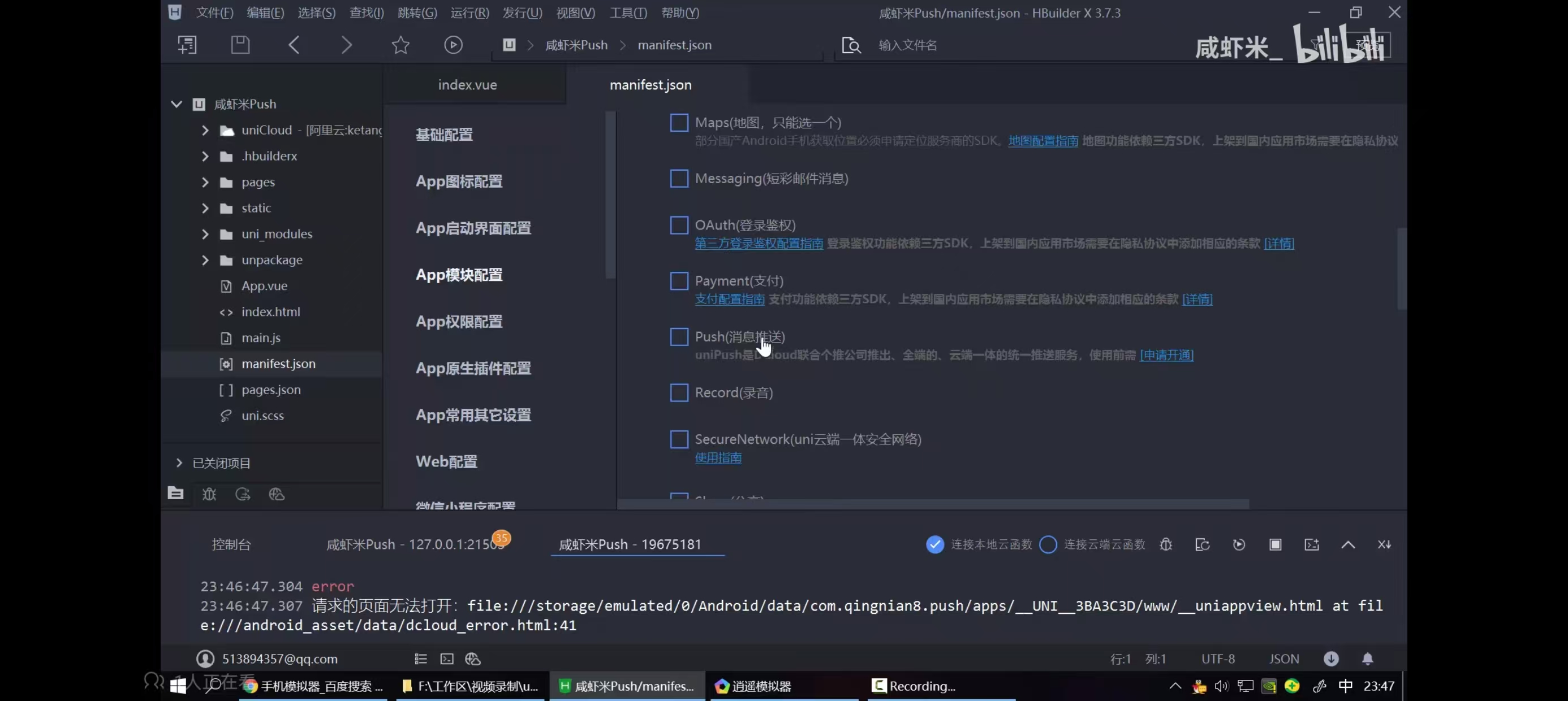
Task: Expand the static folder
Action: point(205,208)
